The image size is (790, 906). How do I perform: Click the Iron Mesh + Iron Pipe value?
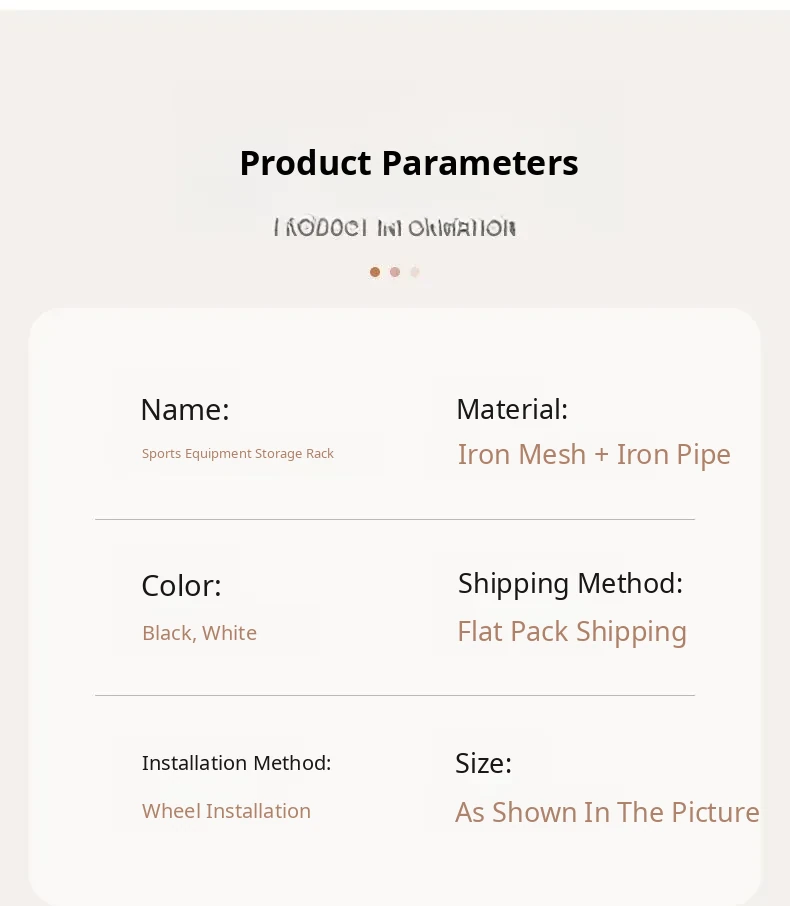594,455
